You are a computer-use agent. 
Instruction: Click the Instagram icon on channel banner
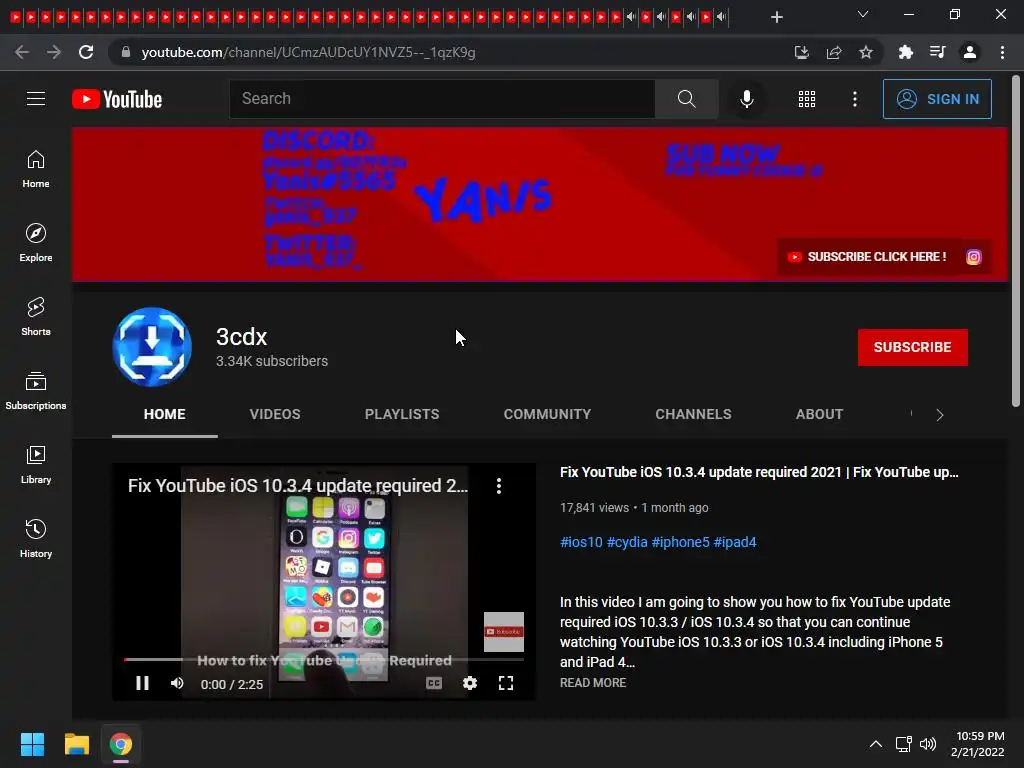point(974,257)
